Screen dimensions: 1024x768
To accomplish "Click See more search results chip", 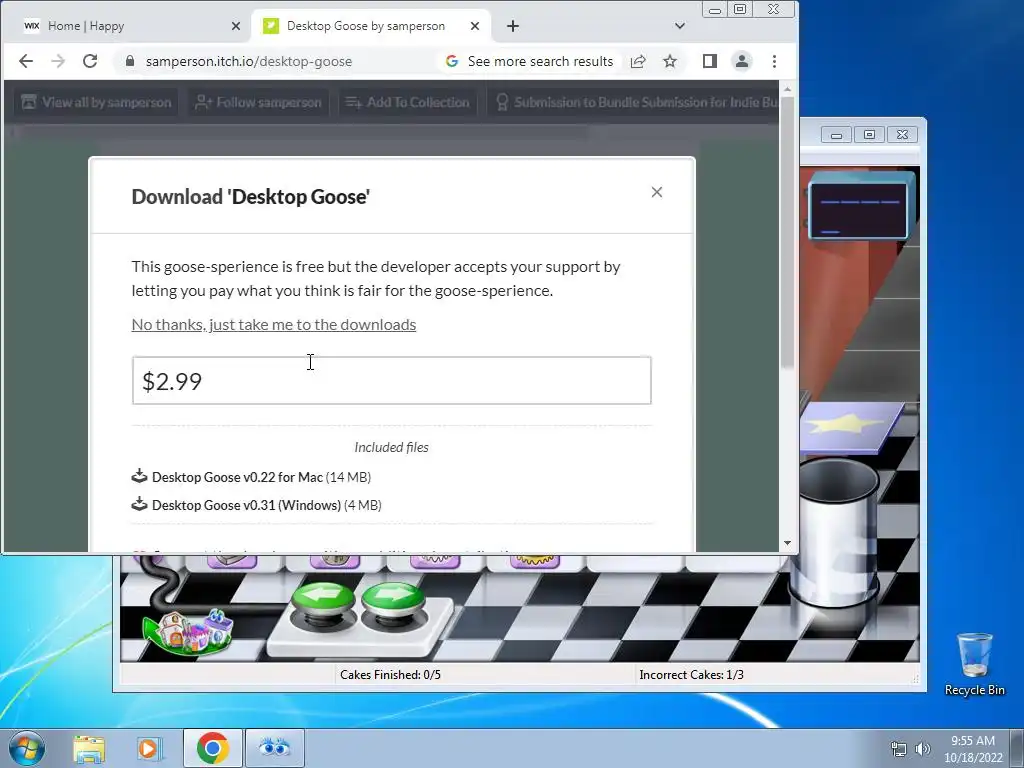I will [530, 61].
